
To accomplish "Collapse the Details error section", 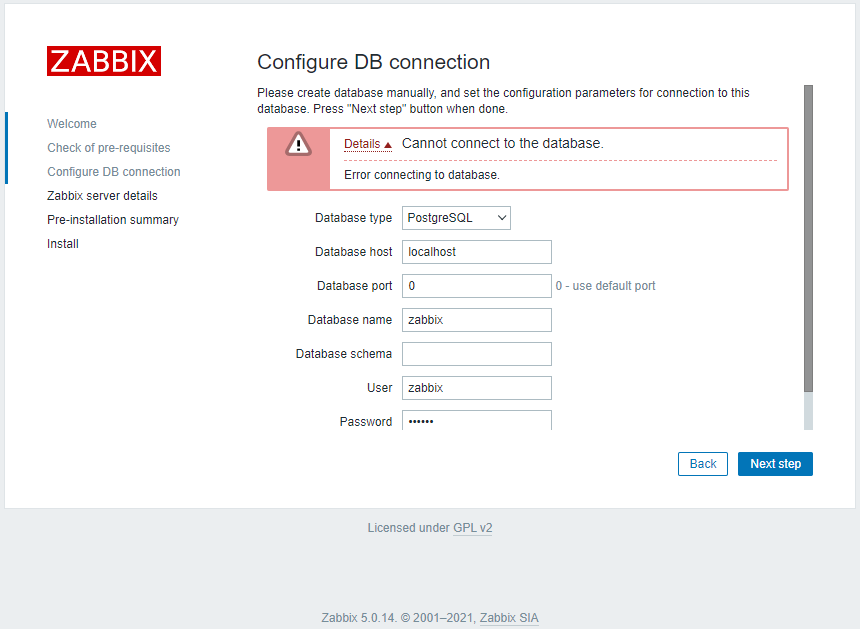I will point(361,143).
